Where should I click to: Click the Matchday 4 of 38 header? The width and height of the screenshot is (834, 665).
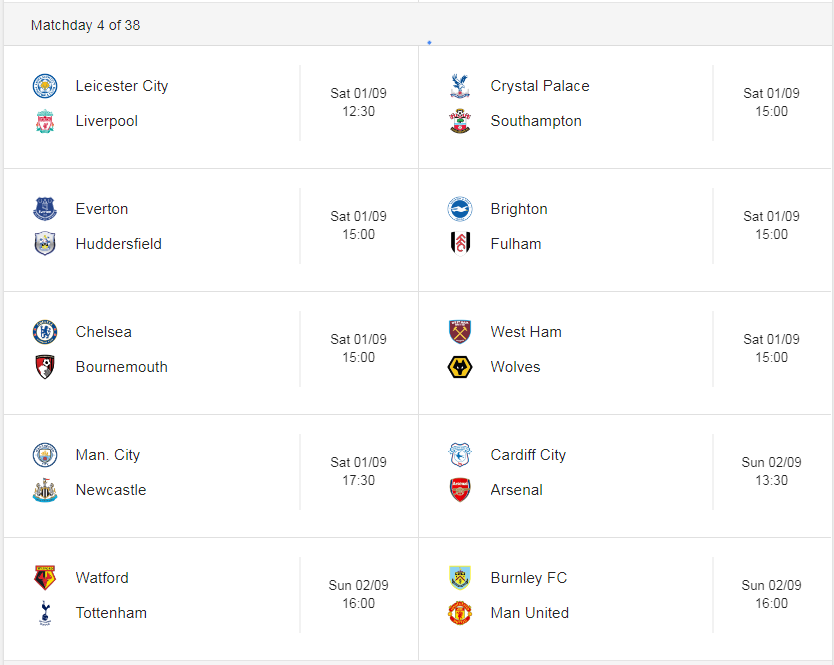(x=86, y=25)
